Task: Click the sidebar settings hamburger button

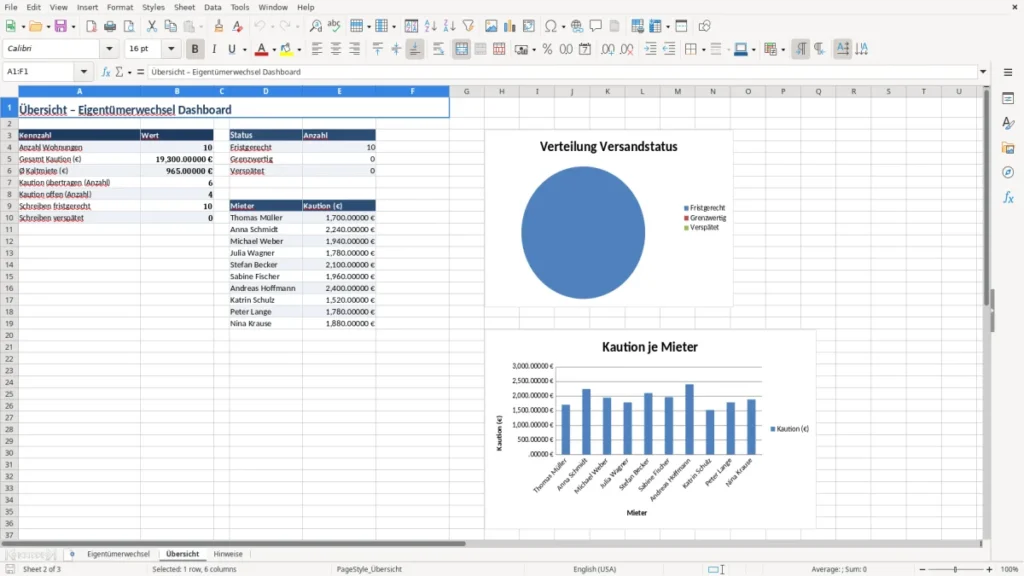Action: [x=1008, y=72]
